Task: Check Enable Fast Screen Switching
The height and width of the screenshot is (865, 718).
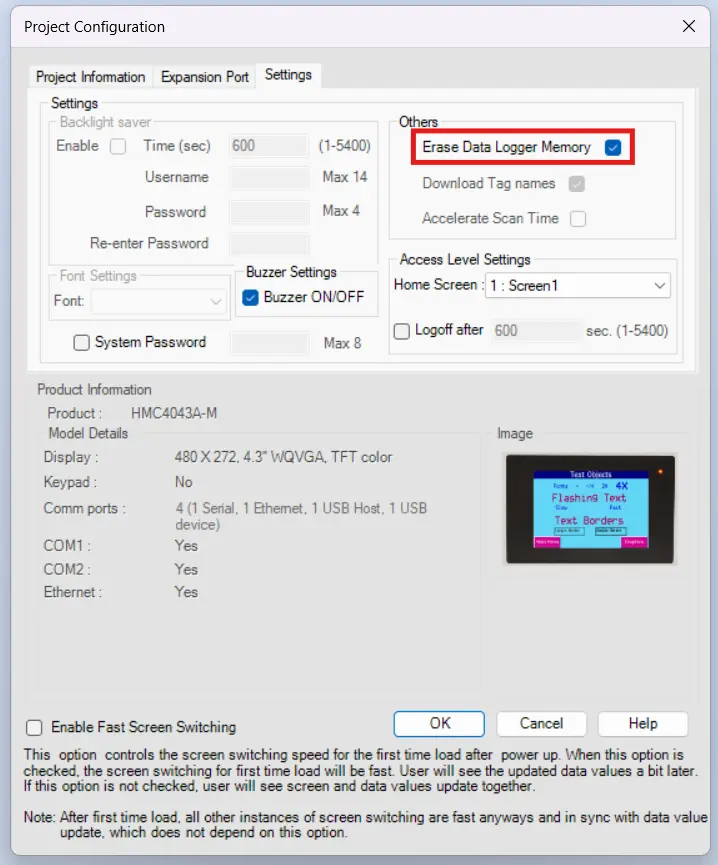Action: coord(34,728)
